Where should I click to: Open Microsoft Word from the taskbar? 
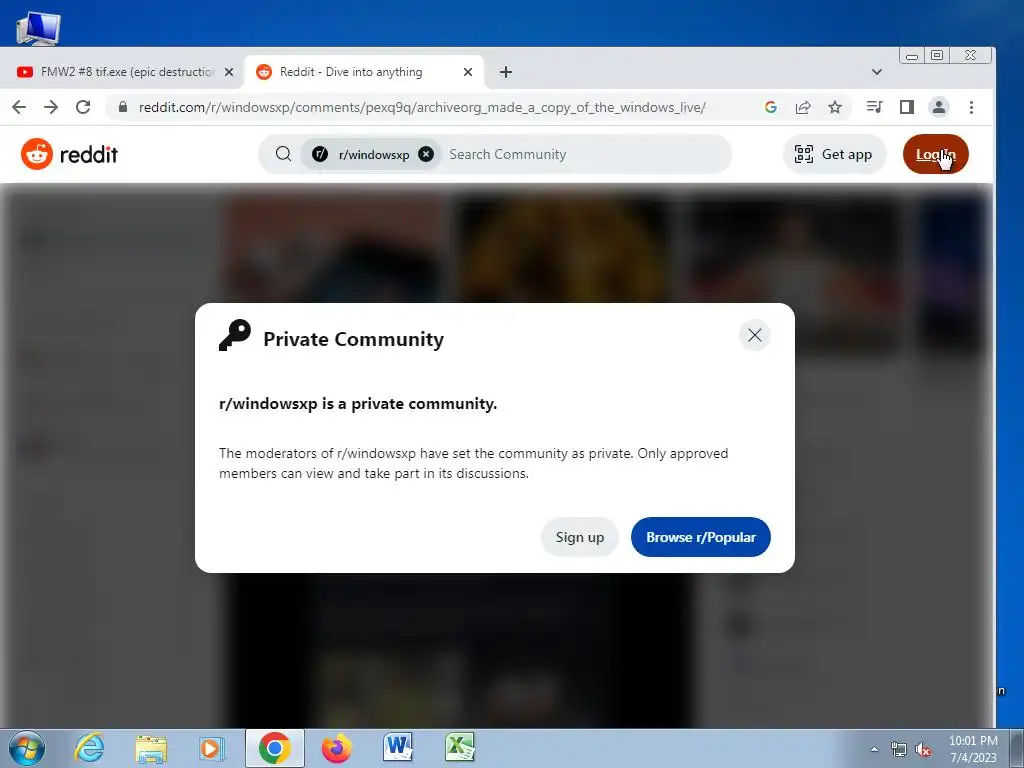tap(398, 748)
